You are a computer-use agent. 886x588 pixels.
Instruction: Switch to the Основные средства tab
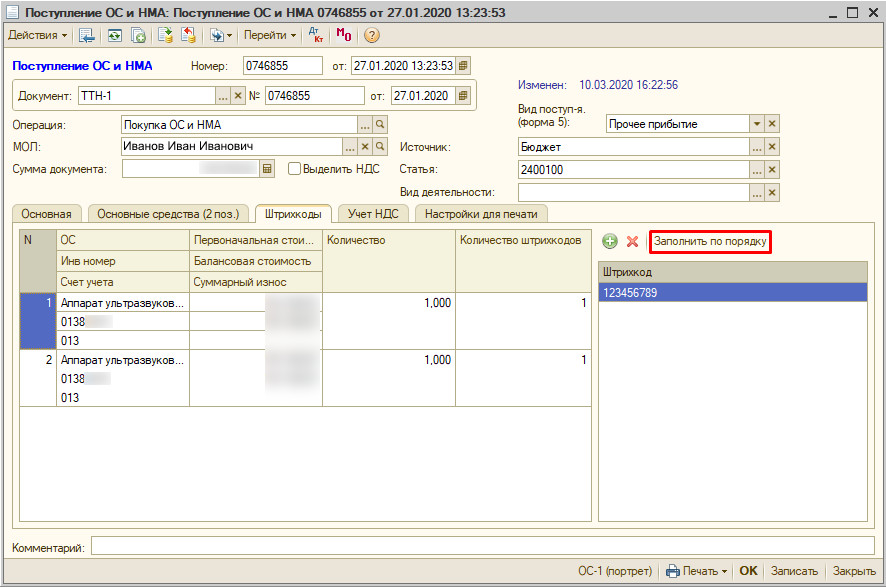coord(168,213)
